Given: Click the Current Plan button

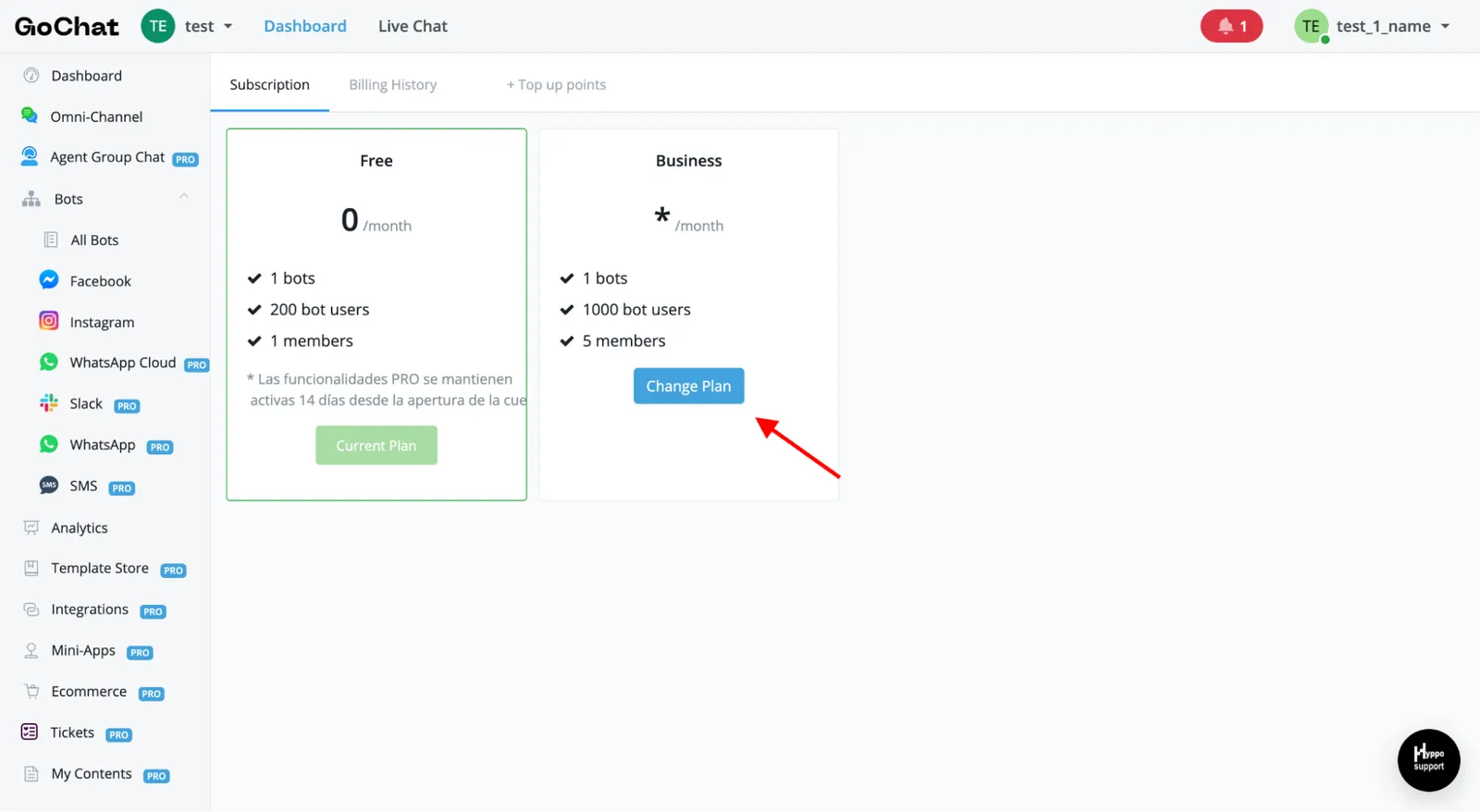Looking at the screenshot, I should [x=376, y=446].
